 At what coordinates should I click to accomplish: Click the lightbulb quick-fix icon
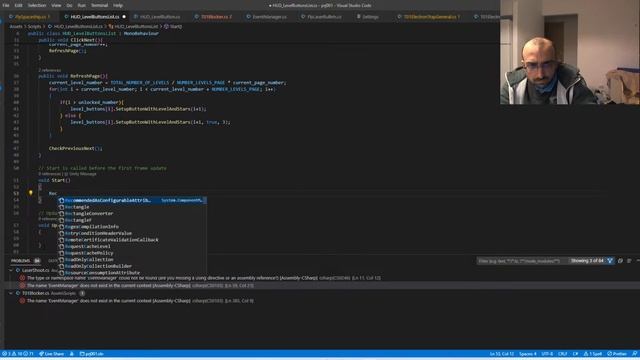point(31,193)
